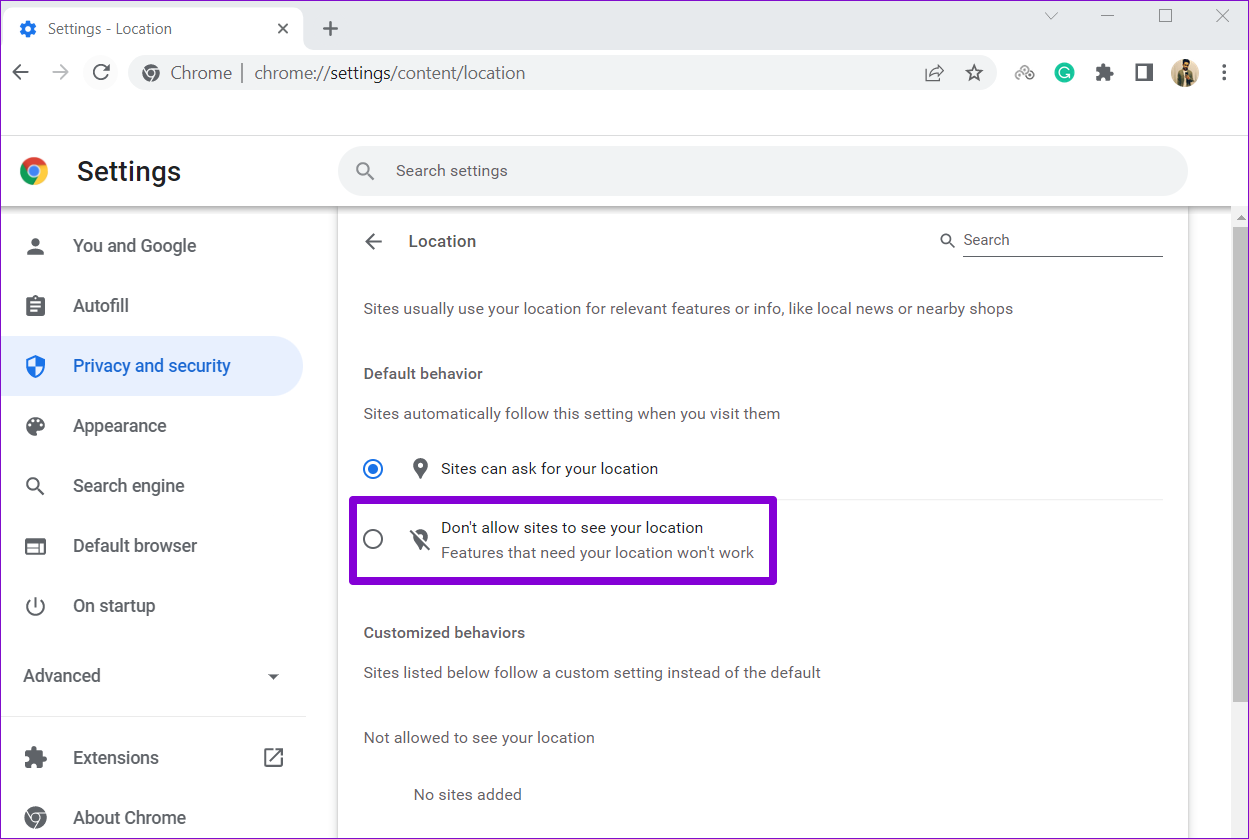This screenshot has width=1249, height=839.
Task: Go back to the previous page
Action: pyautogui.click(x=21, y=72)
